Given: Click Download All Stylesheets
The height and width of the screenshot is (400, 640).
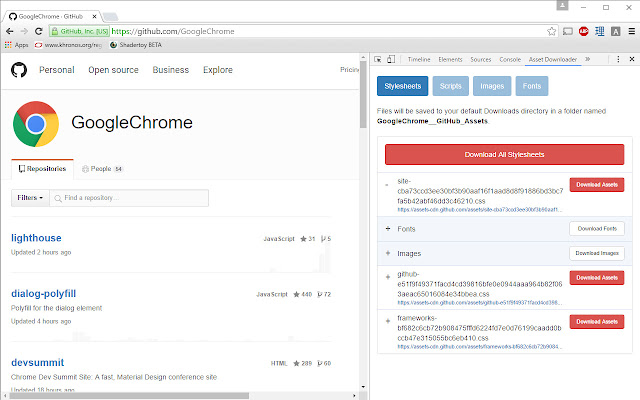Looking at the screenshot, I should (x=504, y=155).
